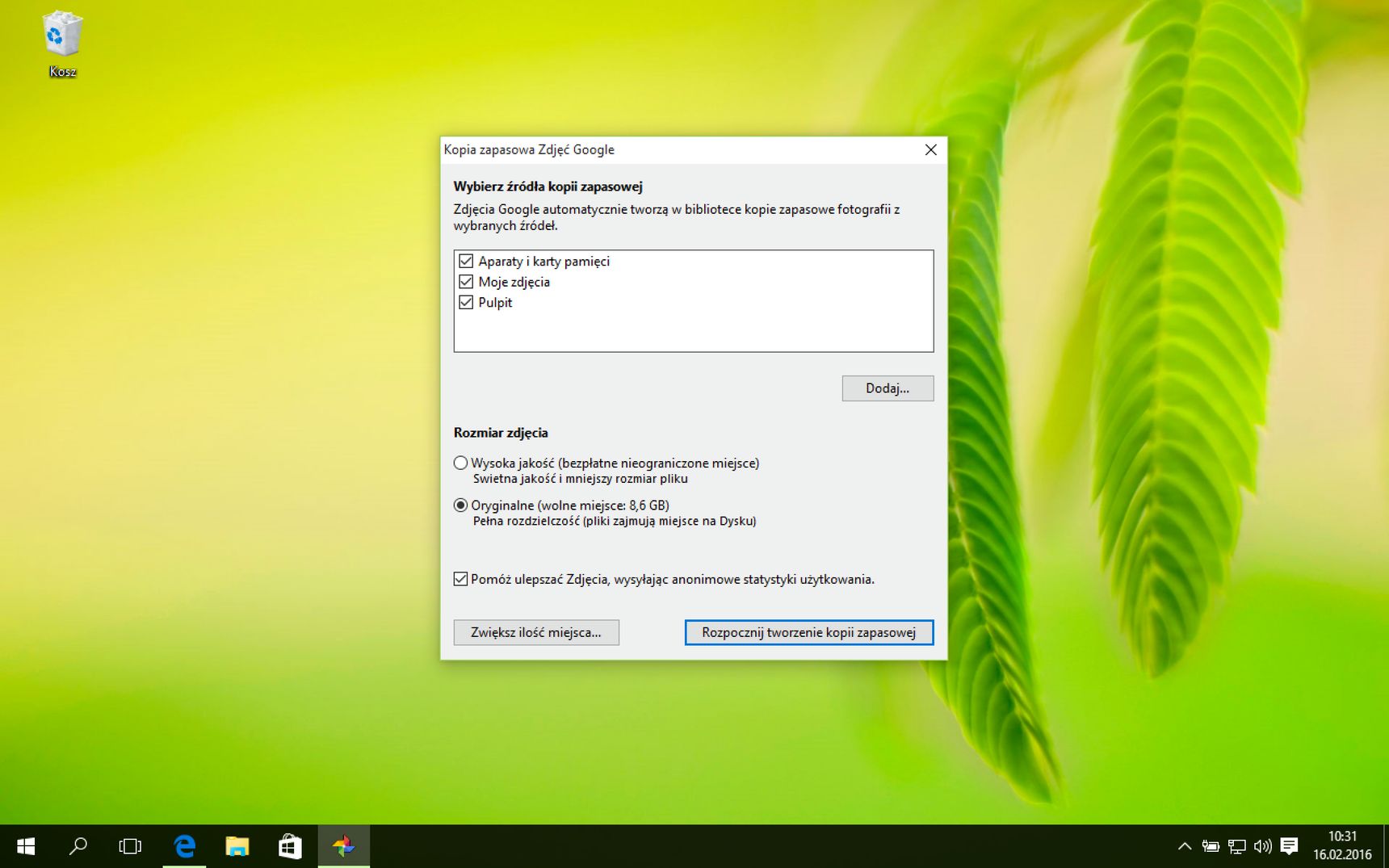Toggle the Moje zdjęcia checkbox
Image resolution: width=1389 pixels, height=868 pixels.
[x=466, y=282]
